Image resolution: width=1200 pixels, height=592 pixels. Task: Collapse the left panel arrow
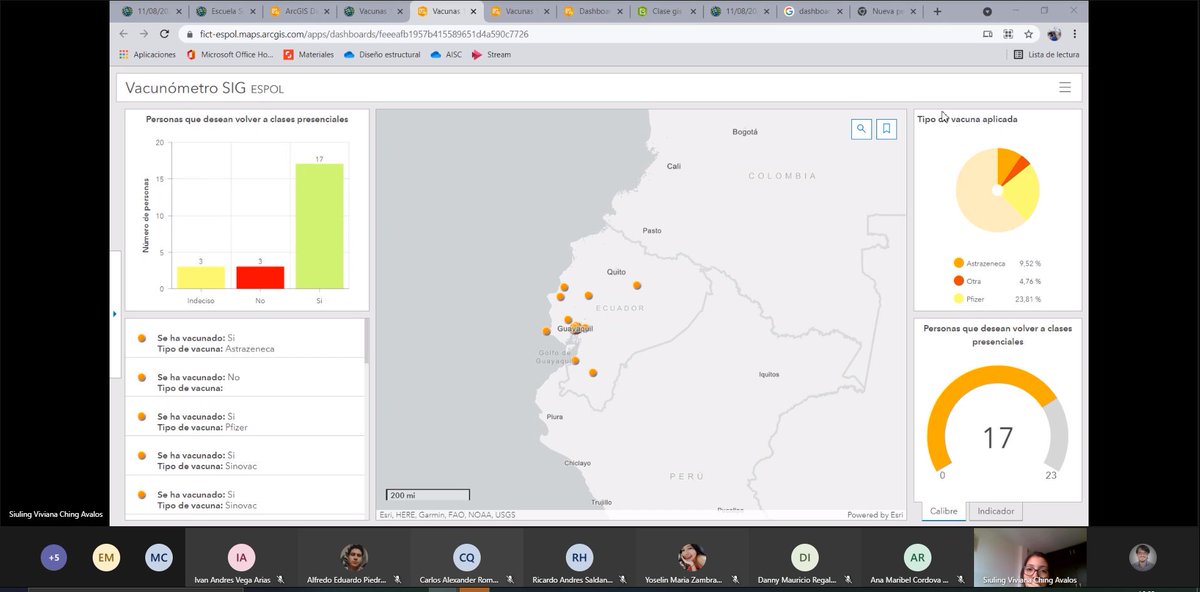pyautogui.click(x=115, y=314)
